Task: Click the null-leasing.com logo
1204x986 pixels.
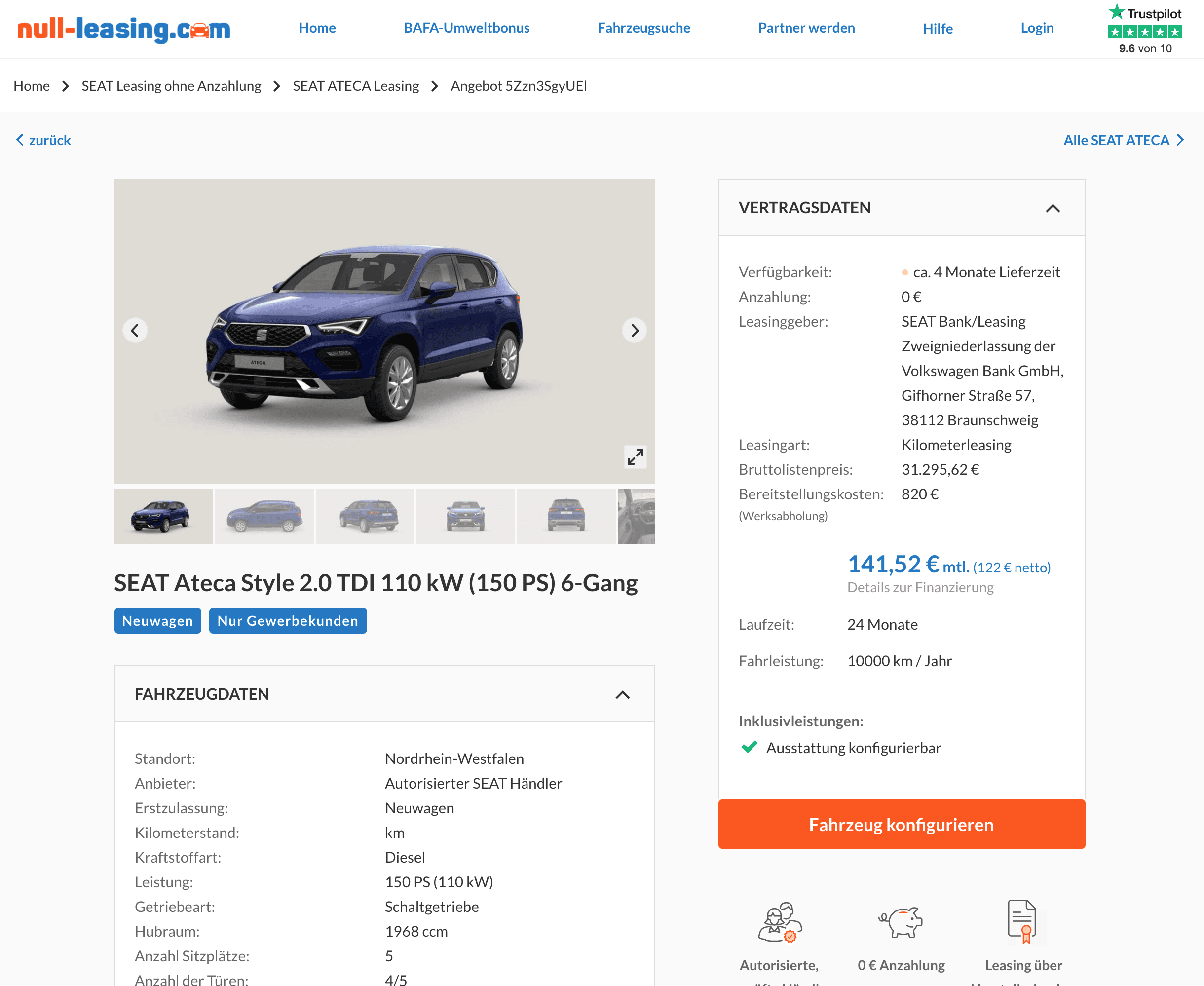Action: click(124, 29)
